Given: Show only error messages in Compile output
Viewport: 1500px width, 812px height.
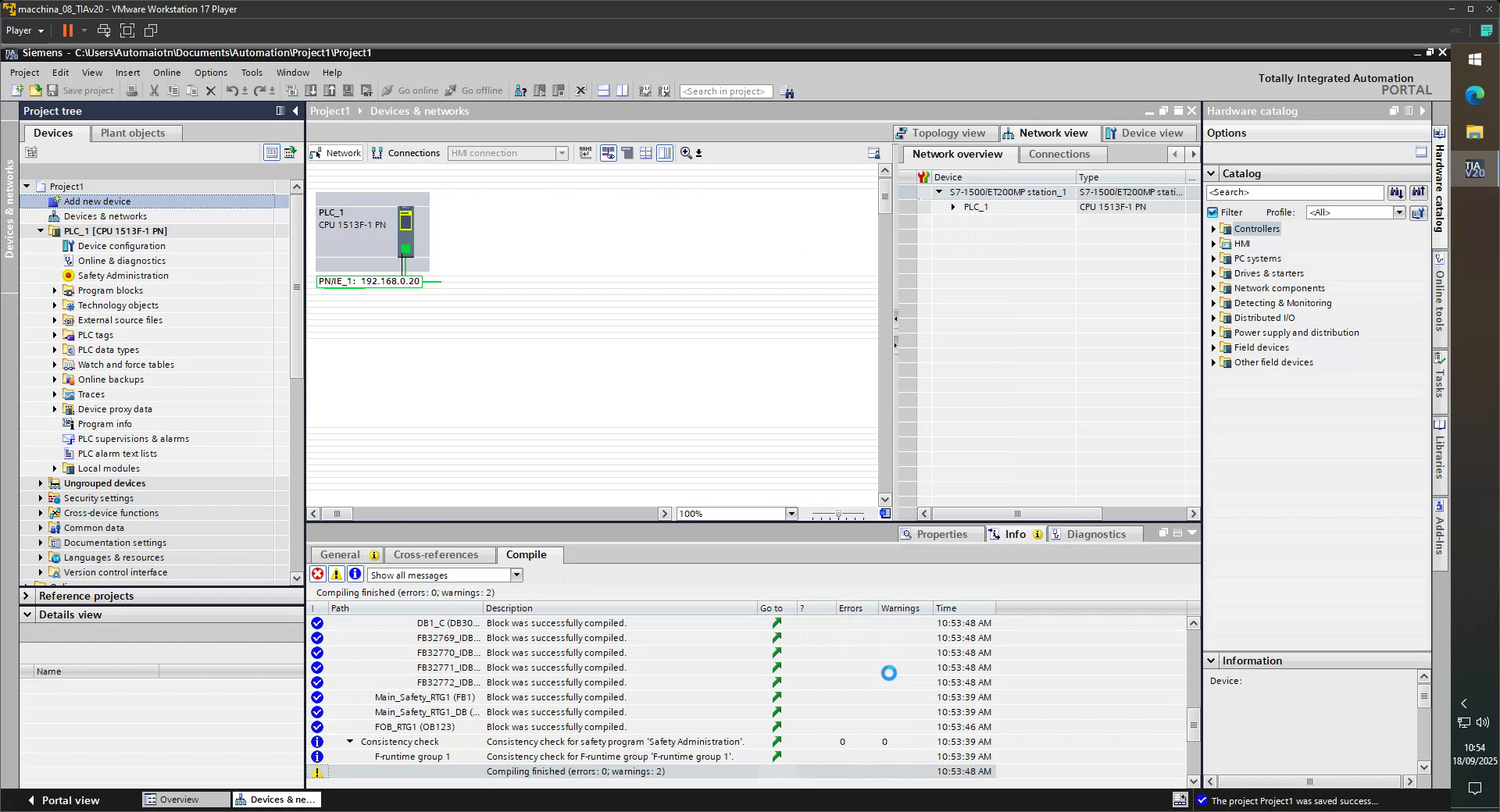Looking at the screenshot, I should pos(317,575).
